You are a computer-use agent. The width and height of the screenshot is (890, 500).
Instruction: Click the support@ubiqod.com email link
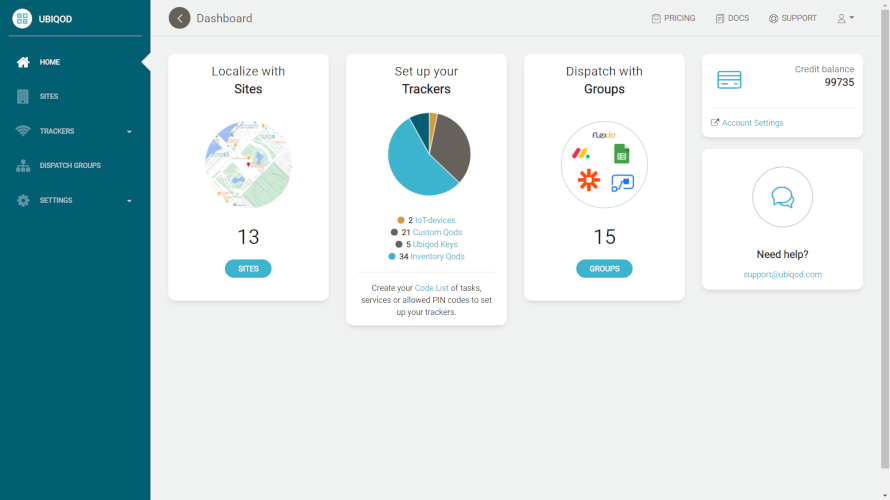tap(782, 274)
